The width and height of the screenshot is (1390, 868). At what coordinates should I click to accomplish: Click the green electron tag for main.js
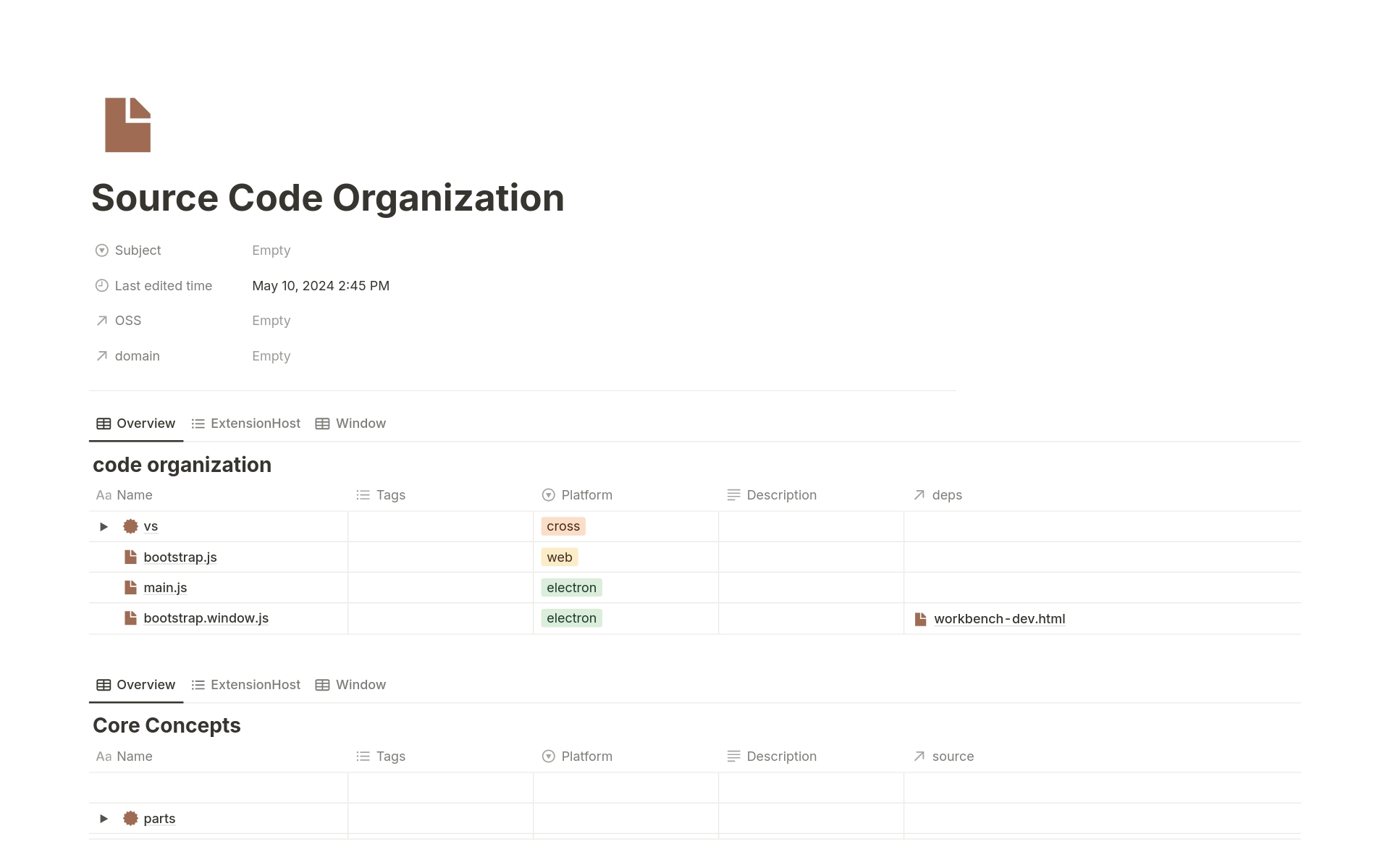(571, 588)
